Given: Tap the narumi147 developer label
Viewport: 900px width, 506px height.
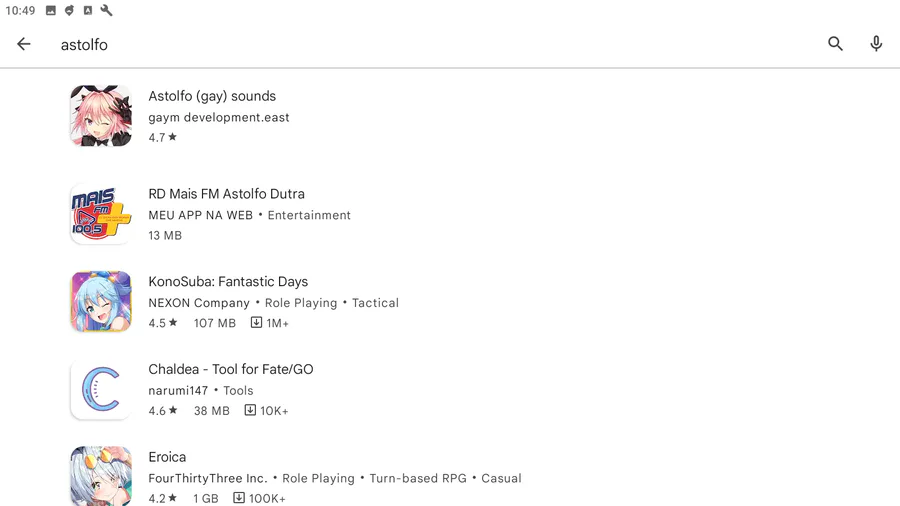Looking at the screenshot, I should pos(178,391).
